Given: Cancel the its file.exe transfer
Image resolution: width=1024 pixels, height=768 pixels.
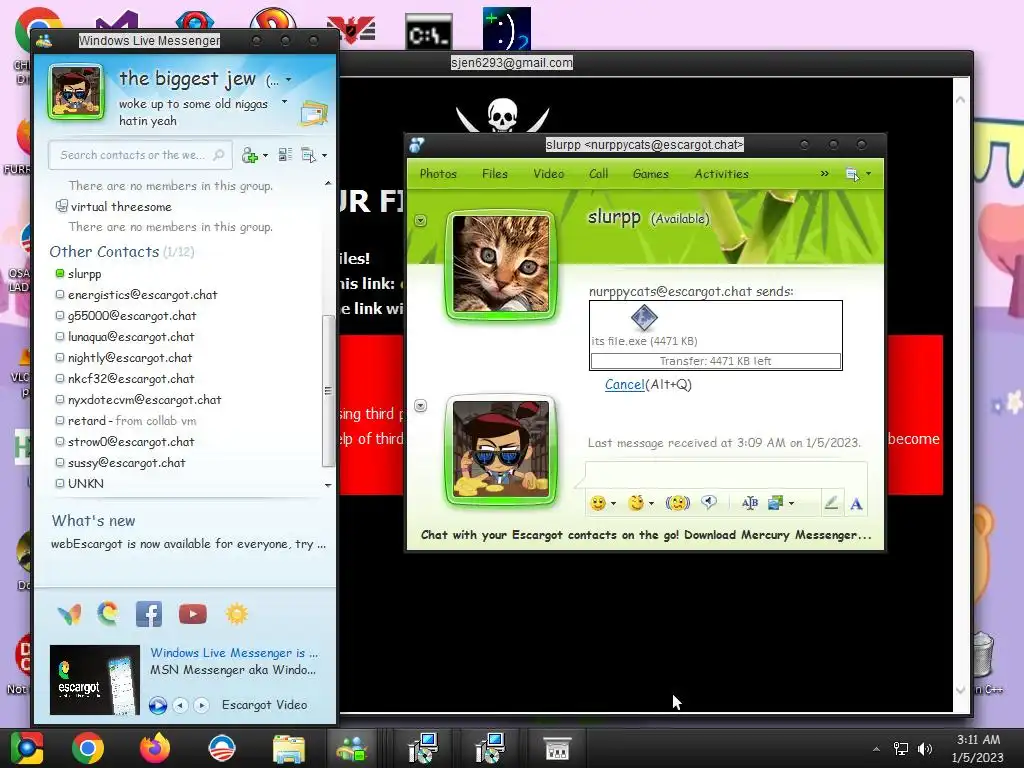Looking at the screenshot, I should [x=624, y=385].
